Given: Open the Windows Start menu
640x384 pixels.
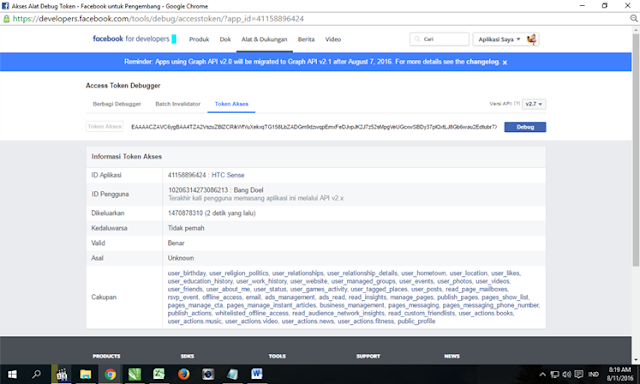Looking at the screenshot, I should click(x=12, y=374).
